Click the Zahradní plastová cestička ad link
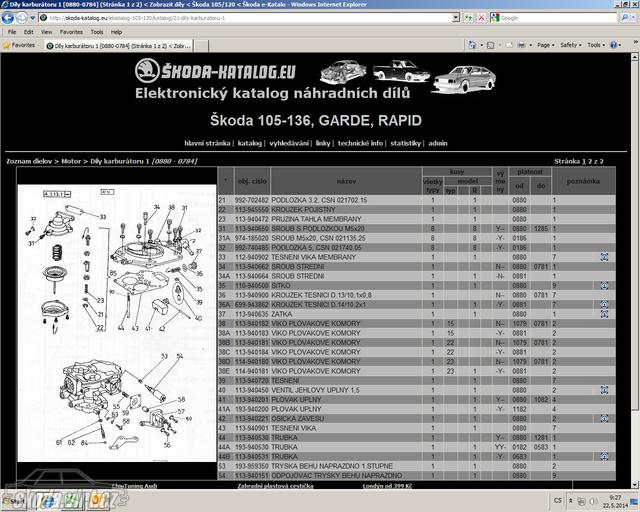 [x=275, y=486]
